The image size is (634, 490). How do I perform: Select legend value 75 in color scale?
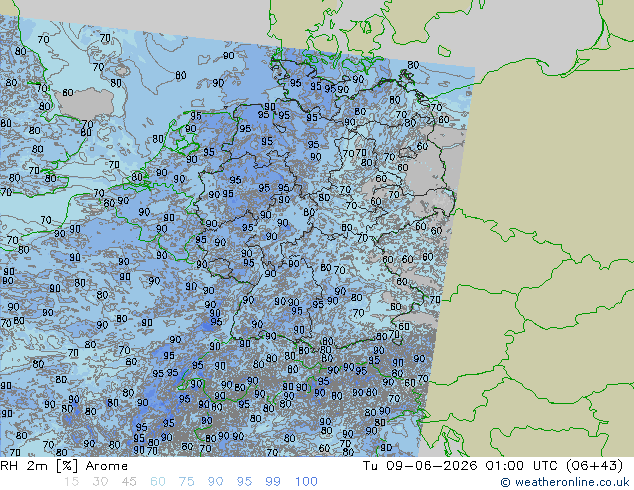[186, 482]
